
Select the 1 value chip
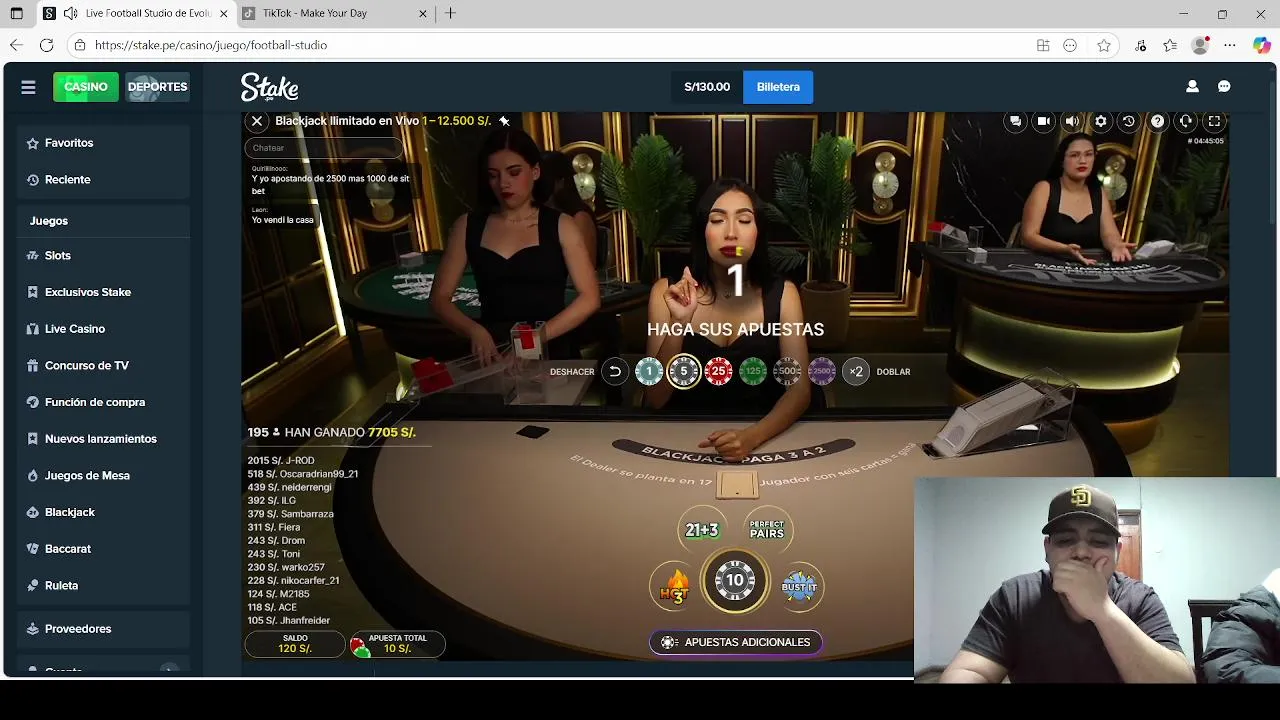(x=649, y=372)
